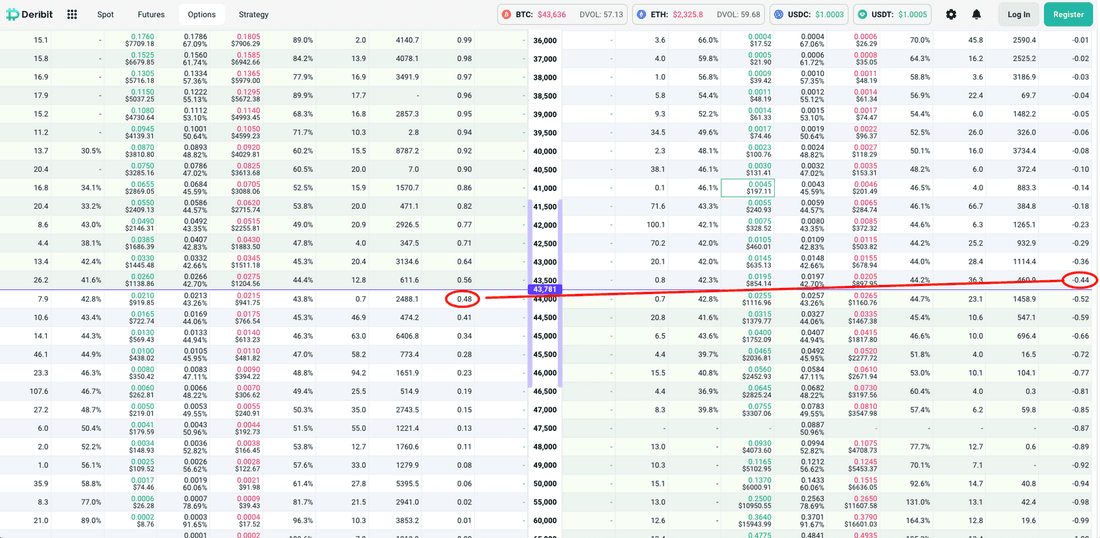Click the Register button
Viewport: 1100px width, 538px height.
[1068, 14]
